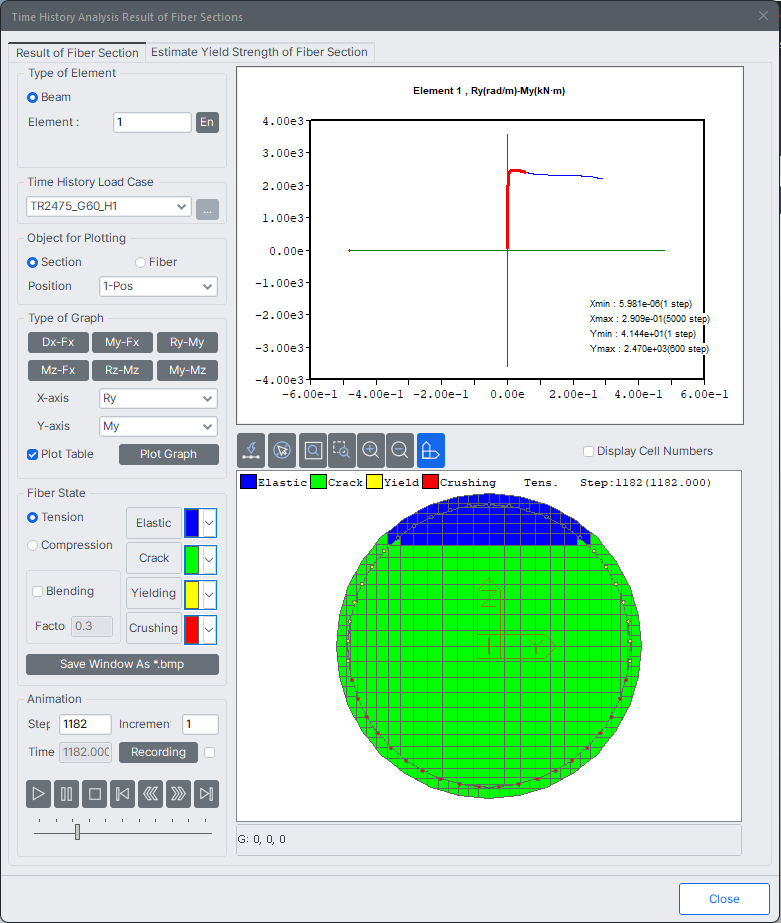Viewport: 781px width, 923px height.
Task: Select Tension fiber state
Action: 32,517
